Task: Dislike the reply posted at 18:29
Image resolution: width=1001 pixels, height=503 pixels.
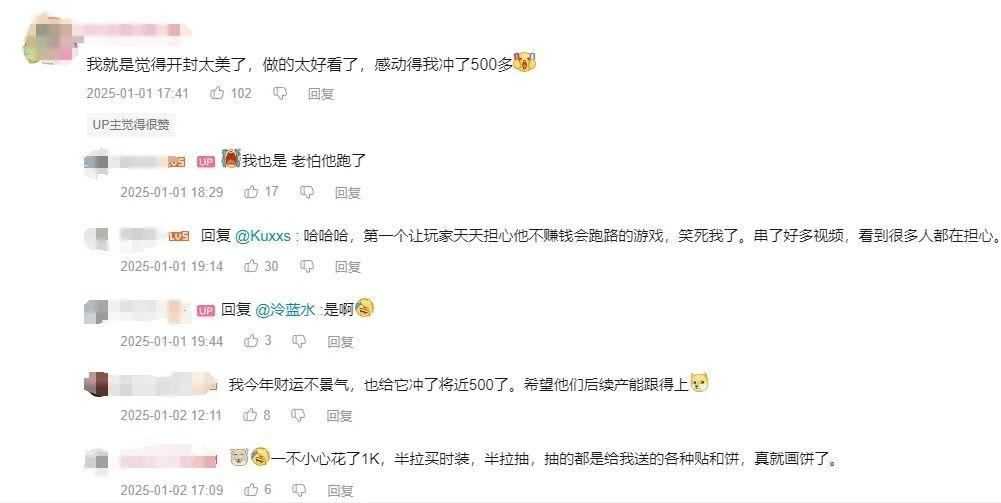Action: click(307, 192)
